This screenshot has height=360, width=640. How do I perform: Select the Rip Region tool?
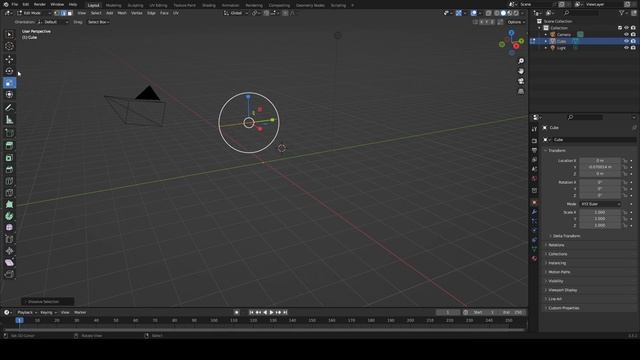coord(9,274)
